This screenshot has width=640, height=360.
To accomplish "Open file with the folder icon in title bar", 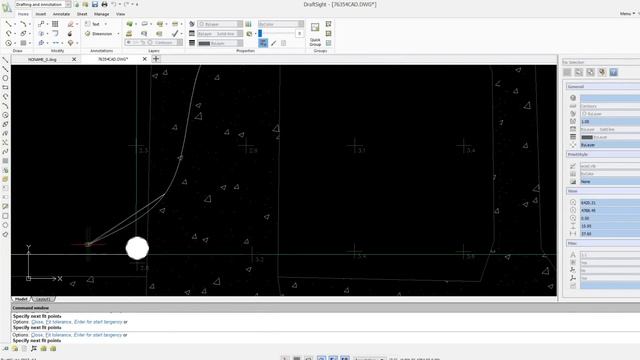I will pos(85,4).
